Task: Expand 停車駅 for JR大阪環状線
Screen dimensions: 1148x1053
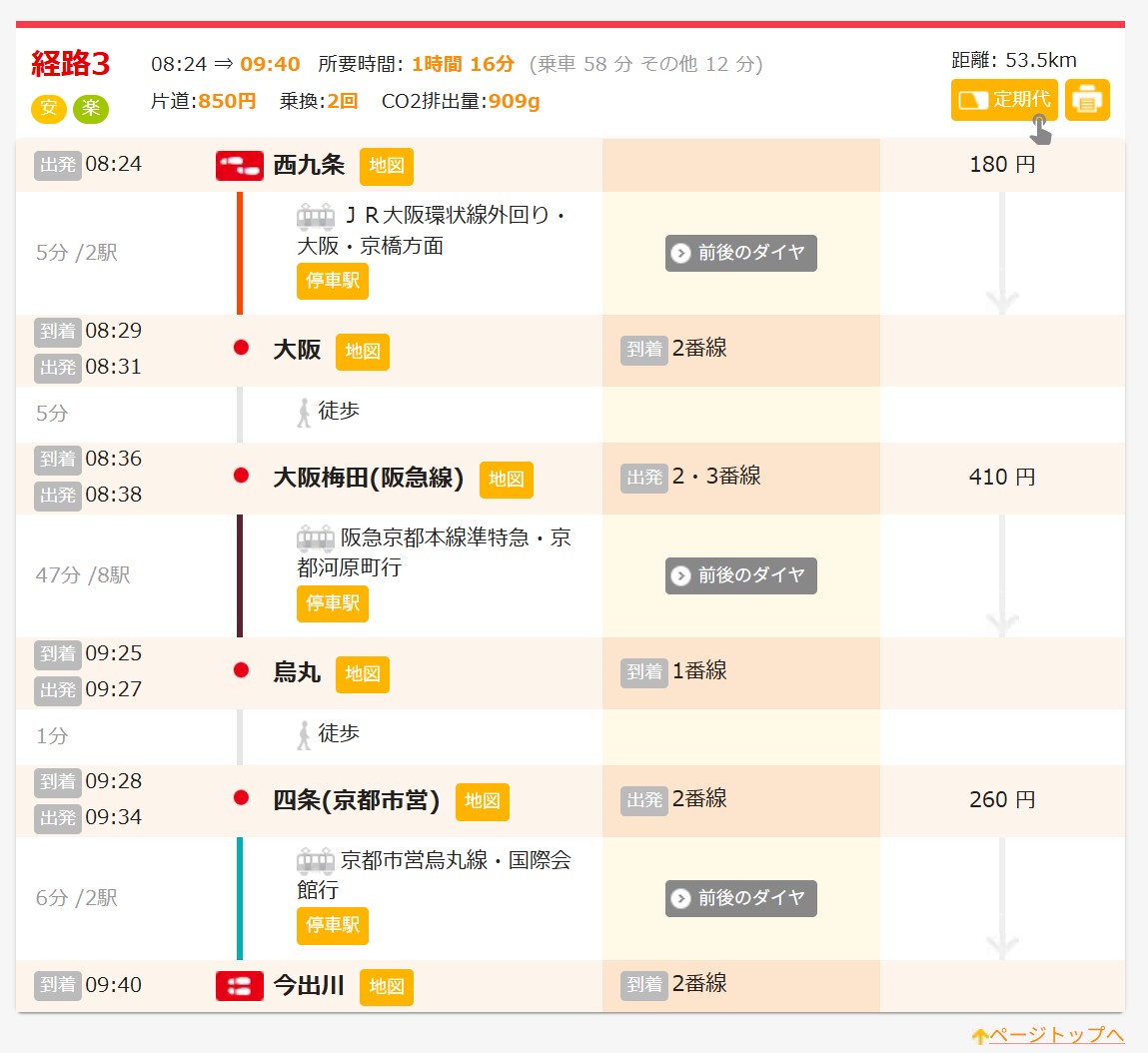Action: coord(332,281)
